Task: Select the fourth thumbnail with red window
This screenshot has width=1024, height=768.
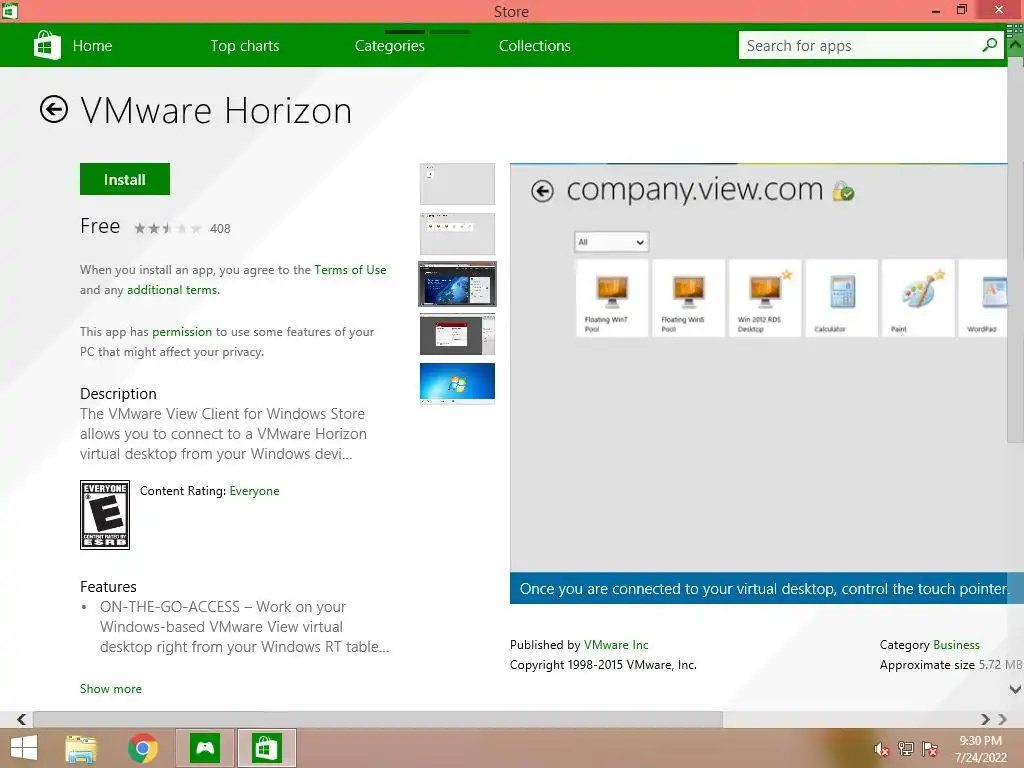Action: click(457, 334)
